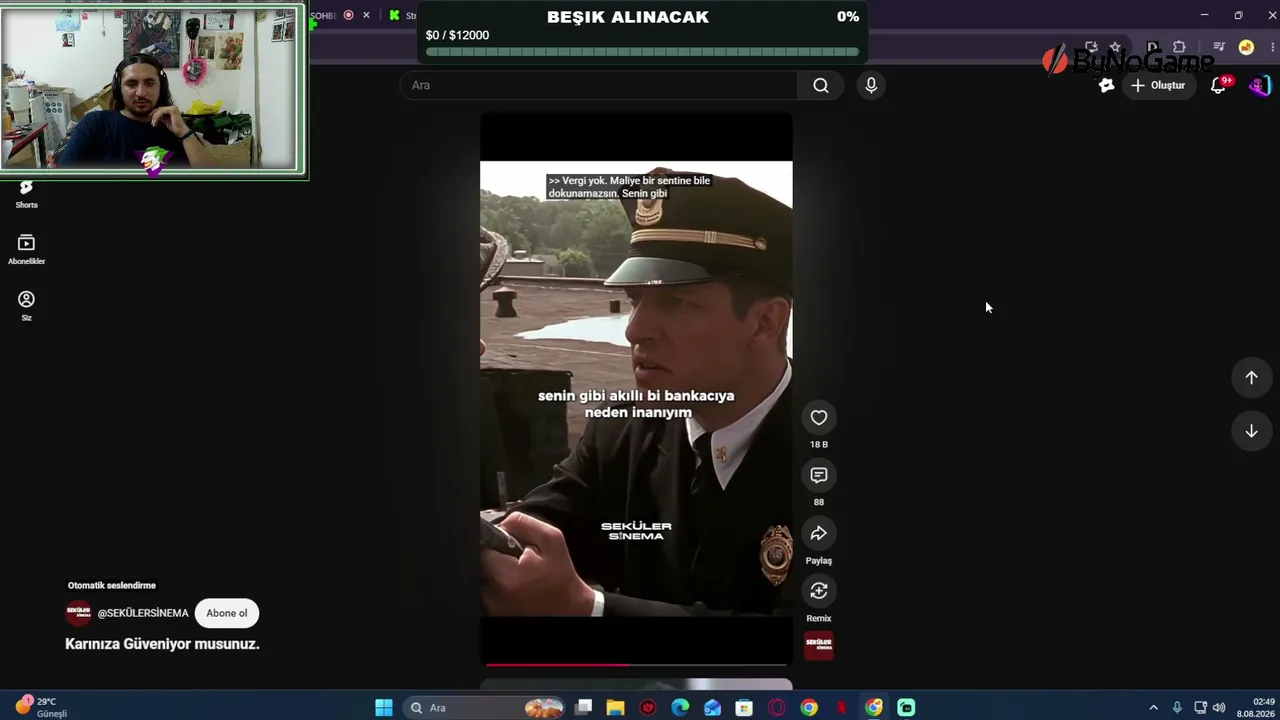Click the Otomatik seslendirme label
This screenshot has height=720, width=1280.
point(112,585)
